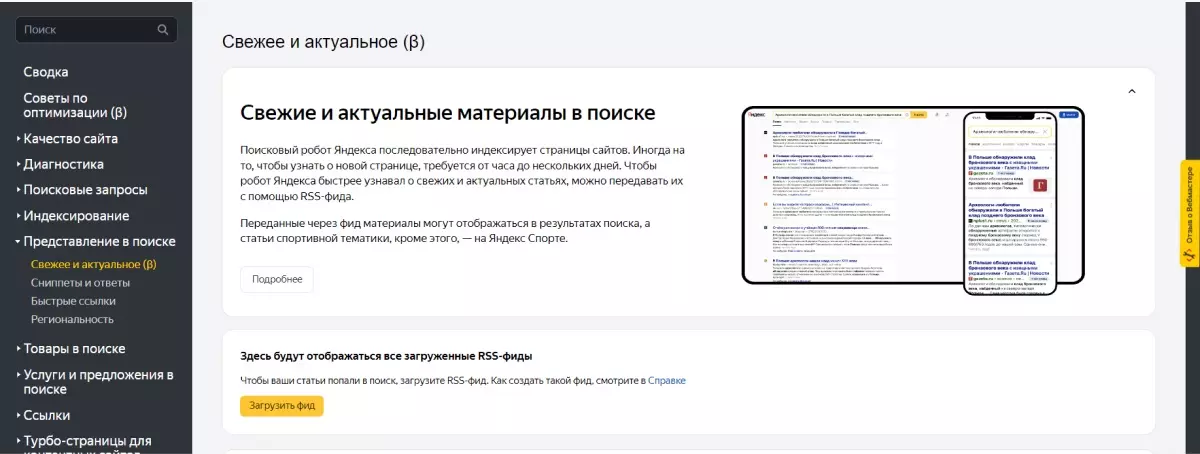Open the Справке help link
The image size is (1200, 454).
point(667,381)
